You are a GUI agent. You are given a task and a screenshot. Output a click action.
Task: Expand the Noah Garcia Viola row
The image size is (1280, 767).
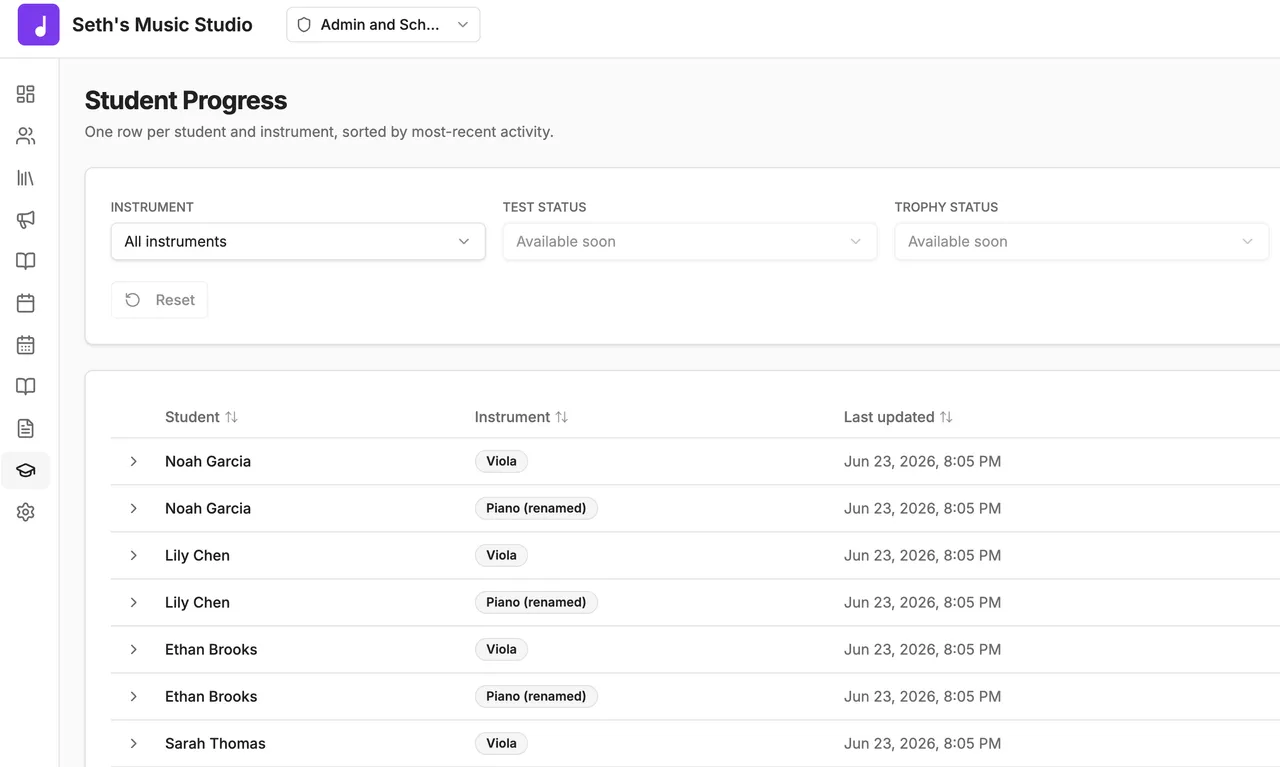pos(133,461)
